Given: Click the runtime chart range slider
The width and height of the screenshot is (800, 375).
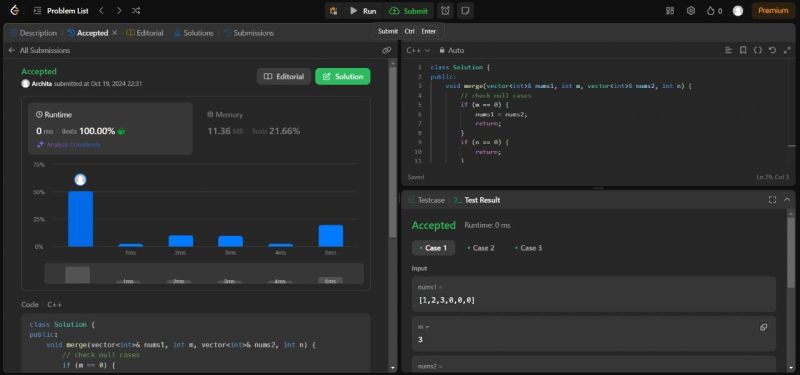Looking at the screenshot, I should (204, 274).
